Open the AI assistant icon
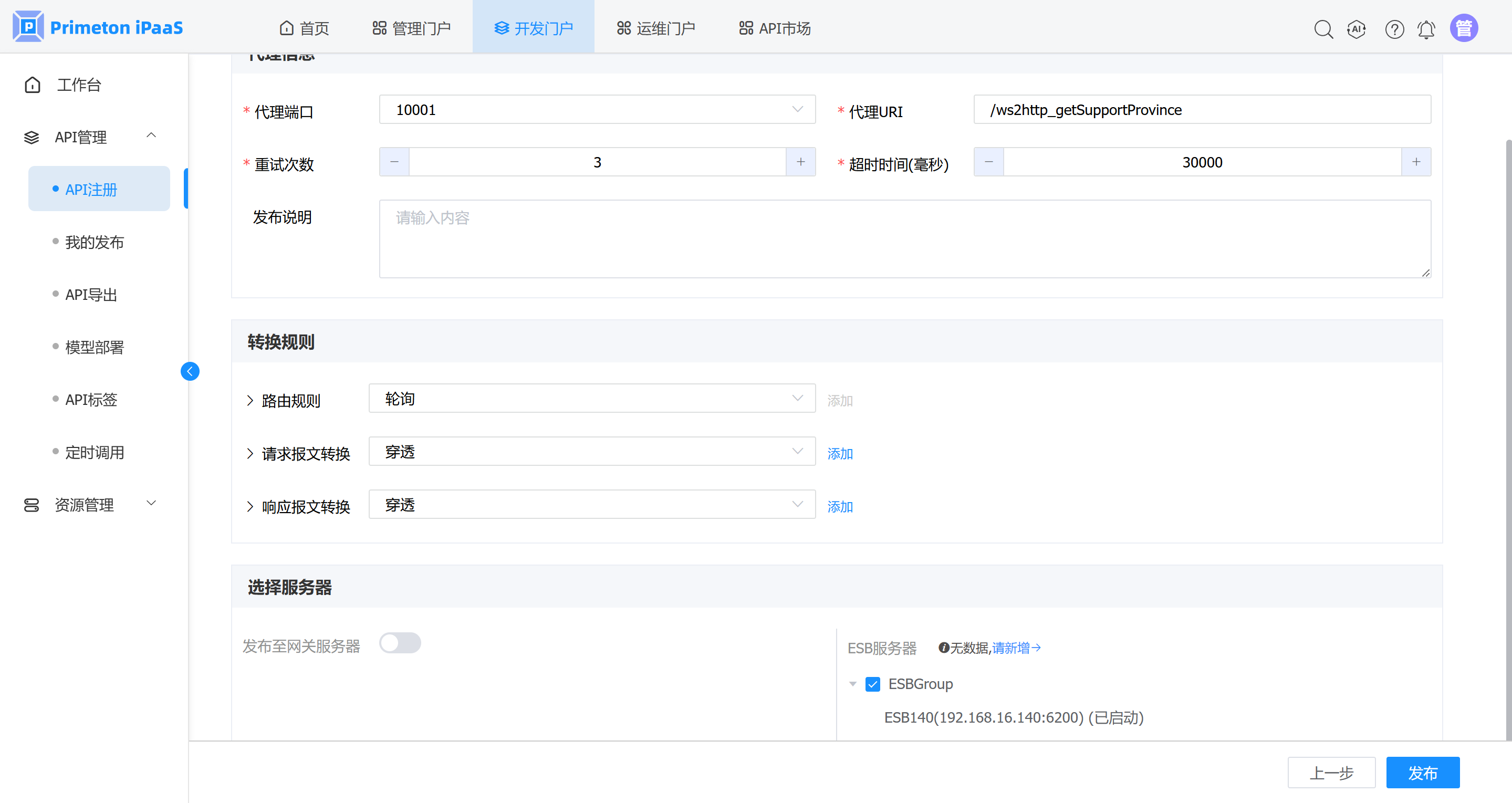The width and height of the screenshot is (1512, 803). 1356,29
